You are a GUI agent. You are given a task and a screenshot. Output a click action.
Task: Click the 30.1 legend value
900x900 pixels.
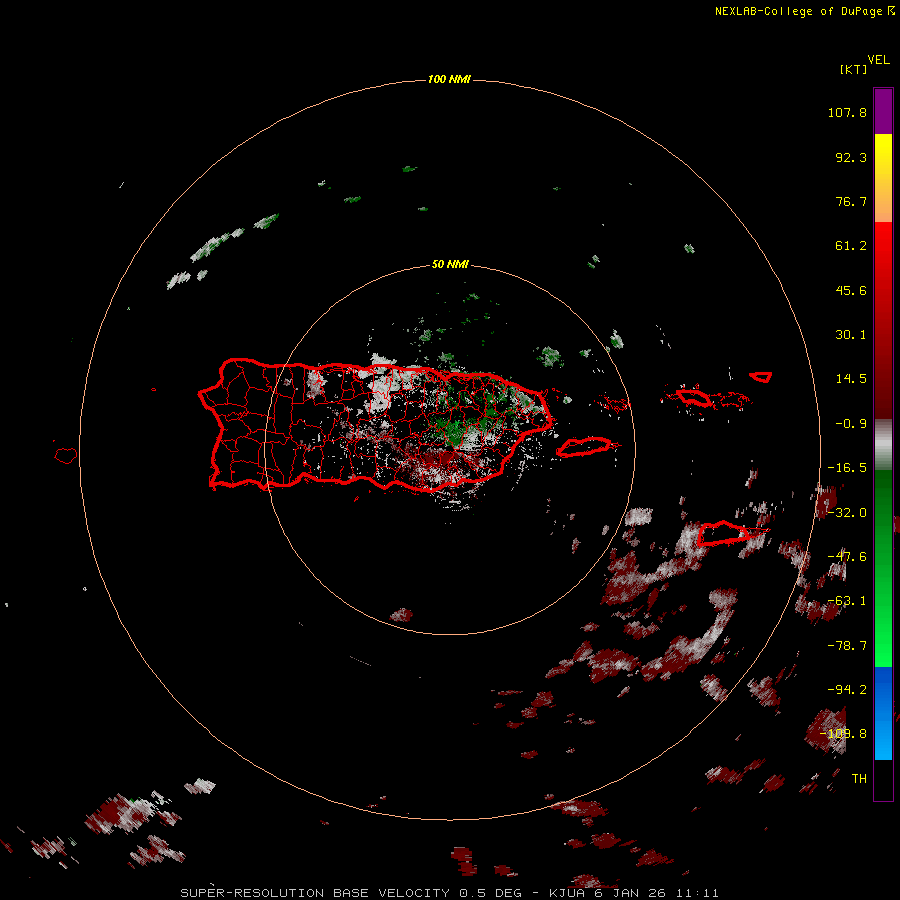pos(851,335)
